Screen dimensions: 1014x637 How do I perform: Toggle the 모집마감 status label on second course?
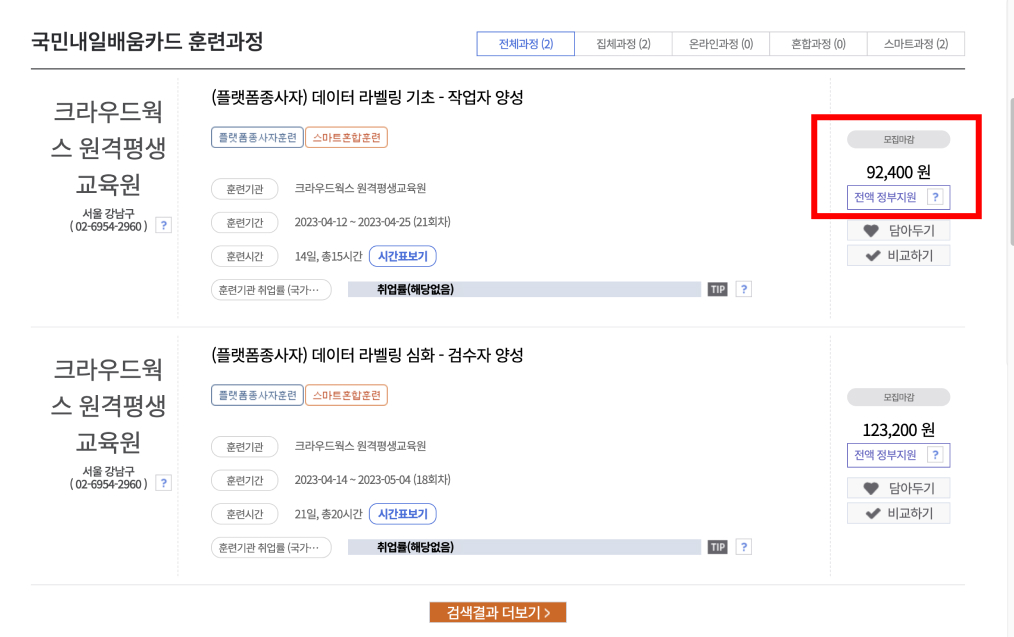pyautogui.click(x=897, y=397)
